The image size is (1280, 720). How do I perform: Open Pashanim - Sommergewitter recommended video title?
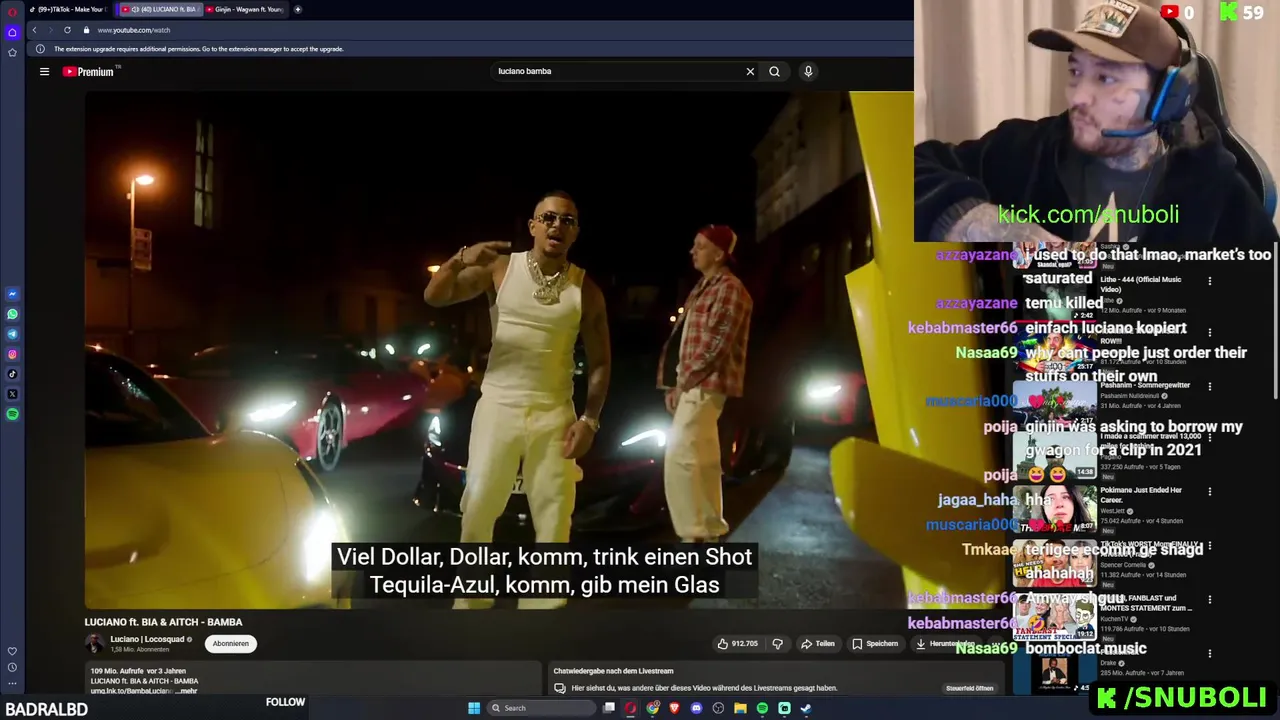point(1145,385)
